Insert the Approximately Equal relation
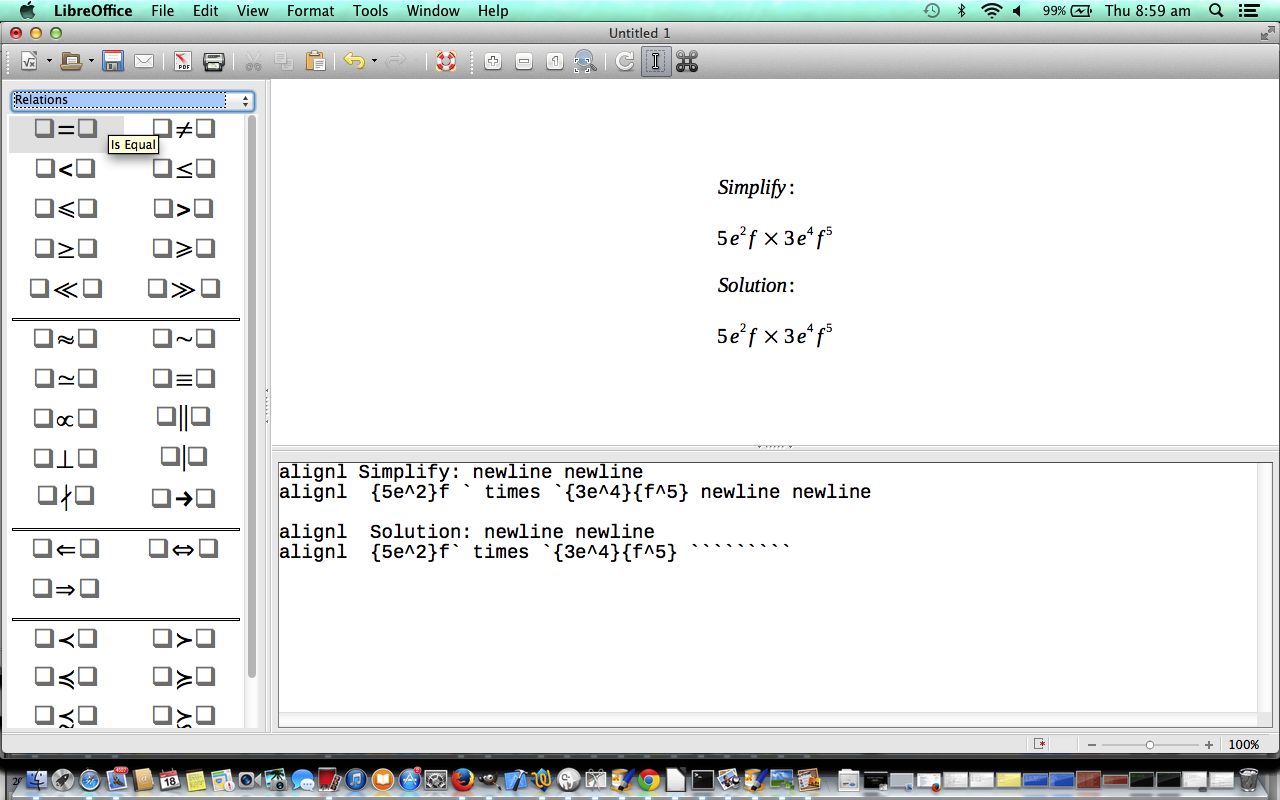 pyautogui.click(x=66, y=339)
